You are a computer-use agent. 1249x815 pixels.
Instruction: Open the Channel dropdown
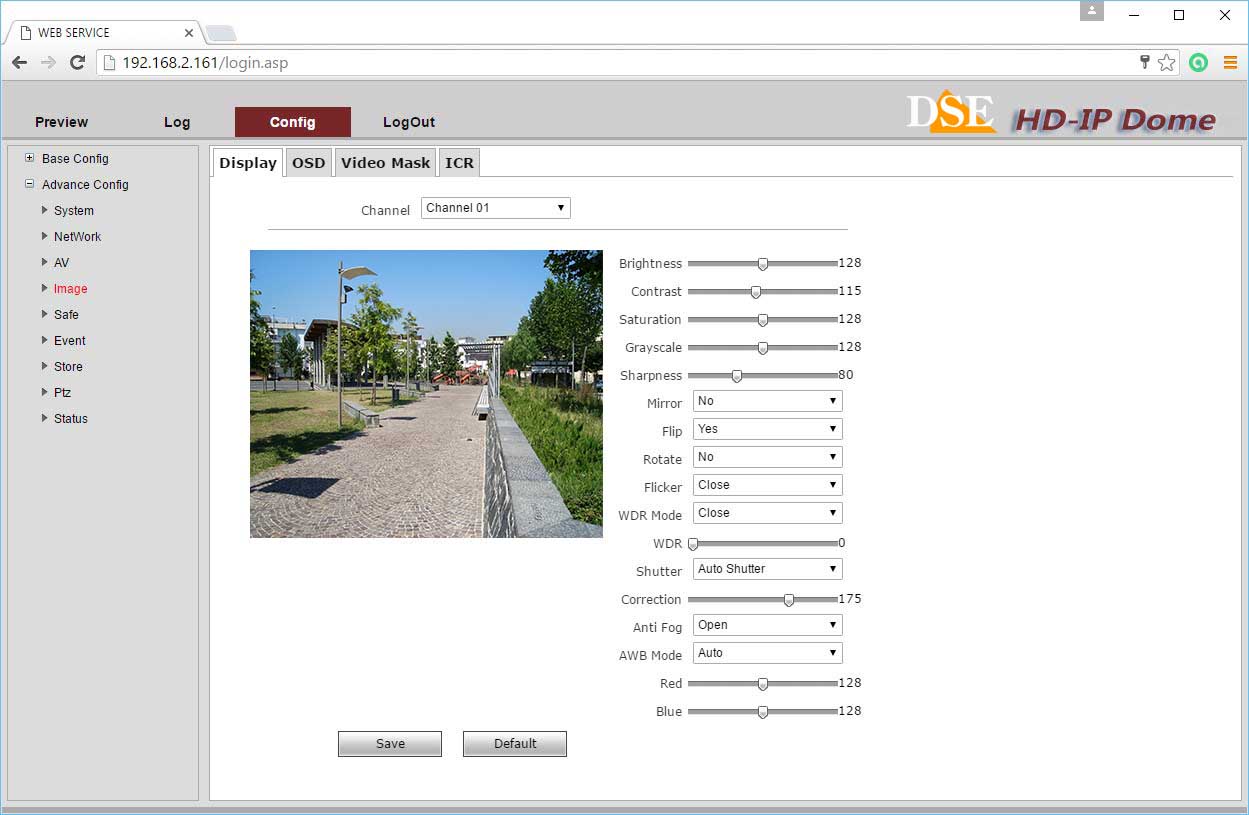495,208
